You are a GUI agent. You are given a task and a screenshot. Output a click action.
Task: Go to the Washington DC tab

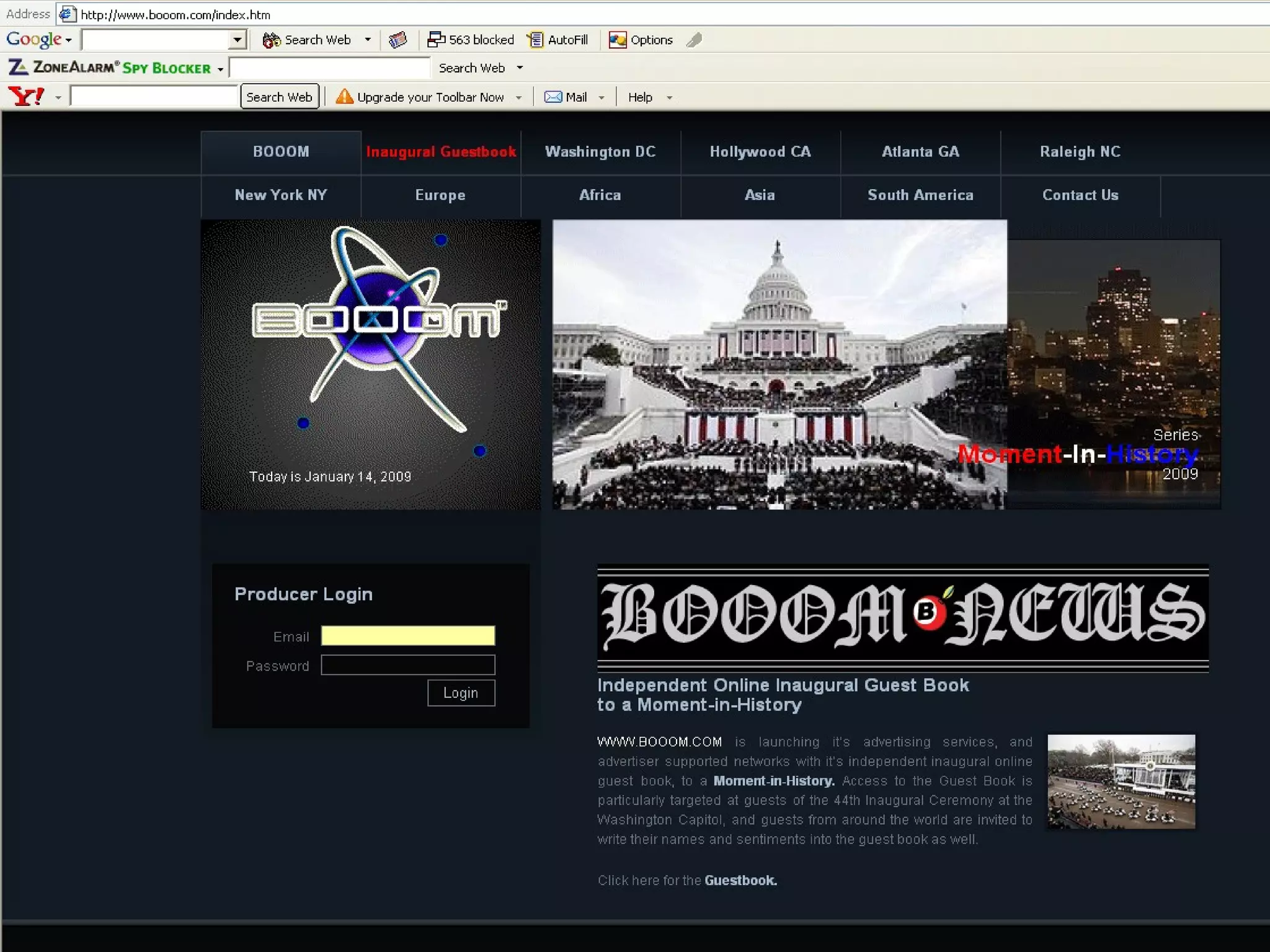600,152
